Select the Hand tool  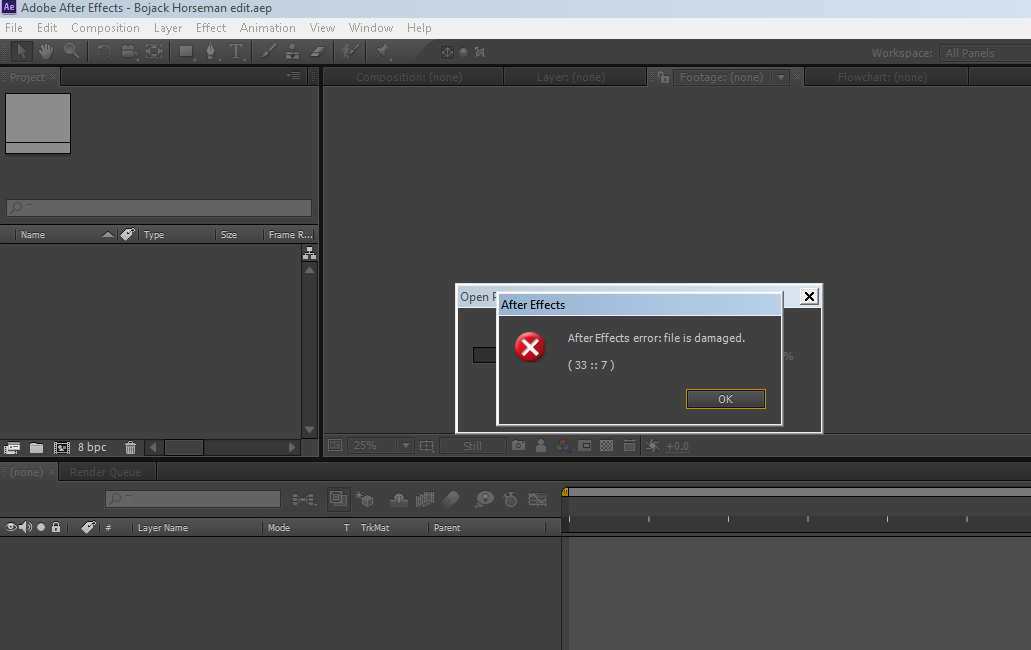(45, 51)
